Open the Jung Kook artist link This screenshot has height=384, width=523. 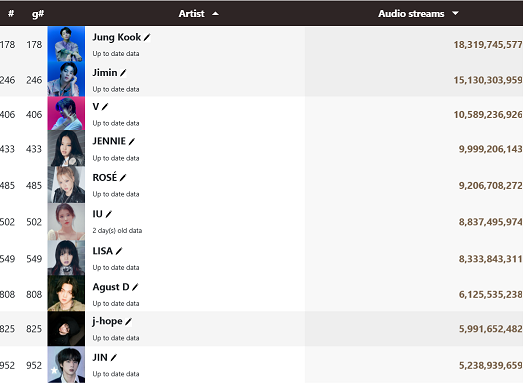[x=117, y=37]
